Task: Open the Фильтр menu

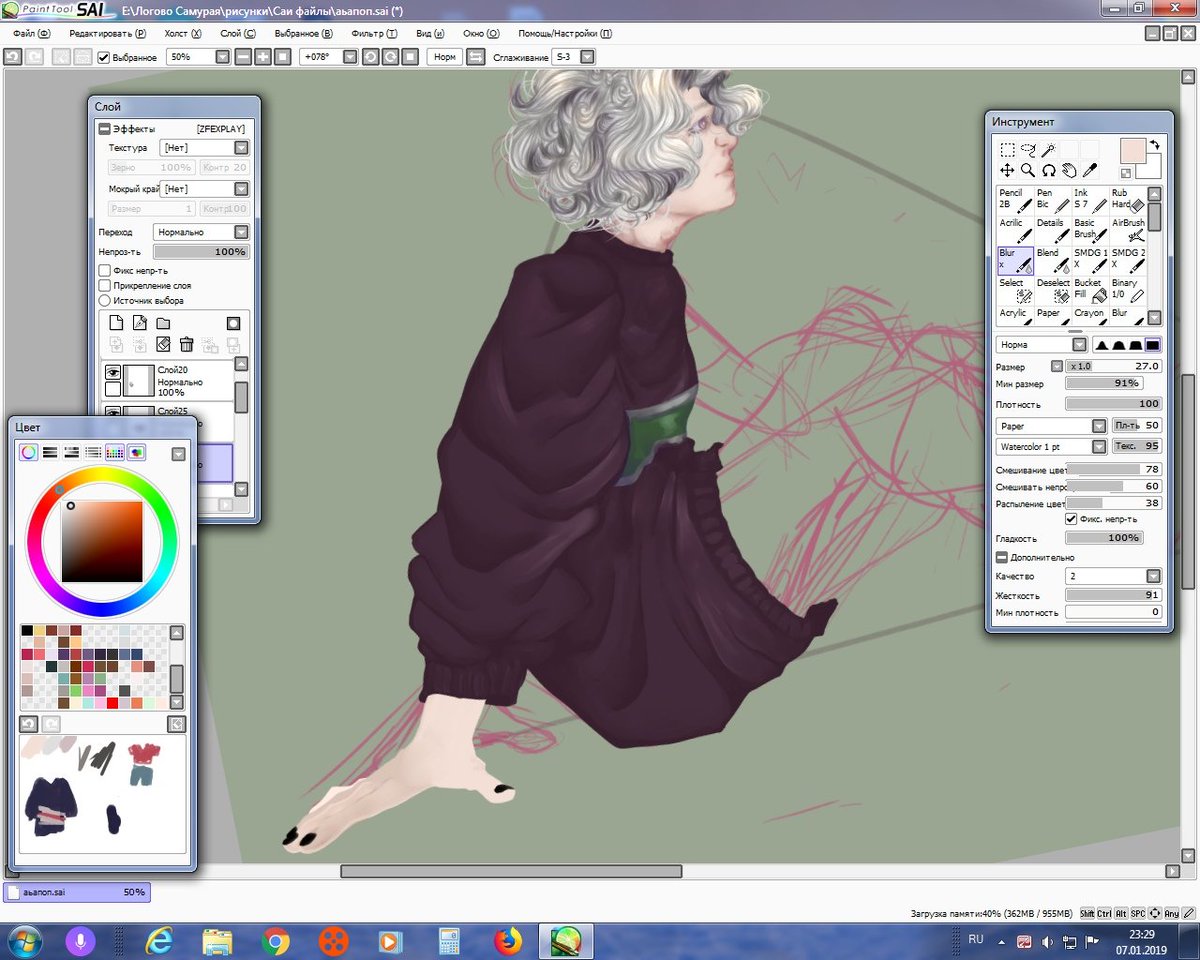Action: tap(375, 33)
